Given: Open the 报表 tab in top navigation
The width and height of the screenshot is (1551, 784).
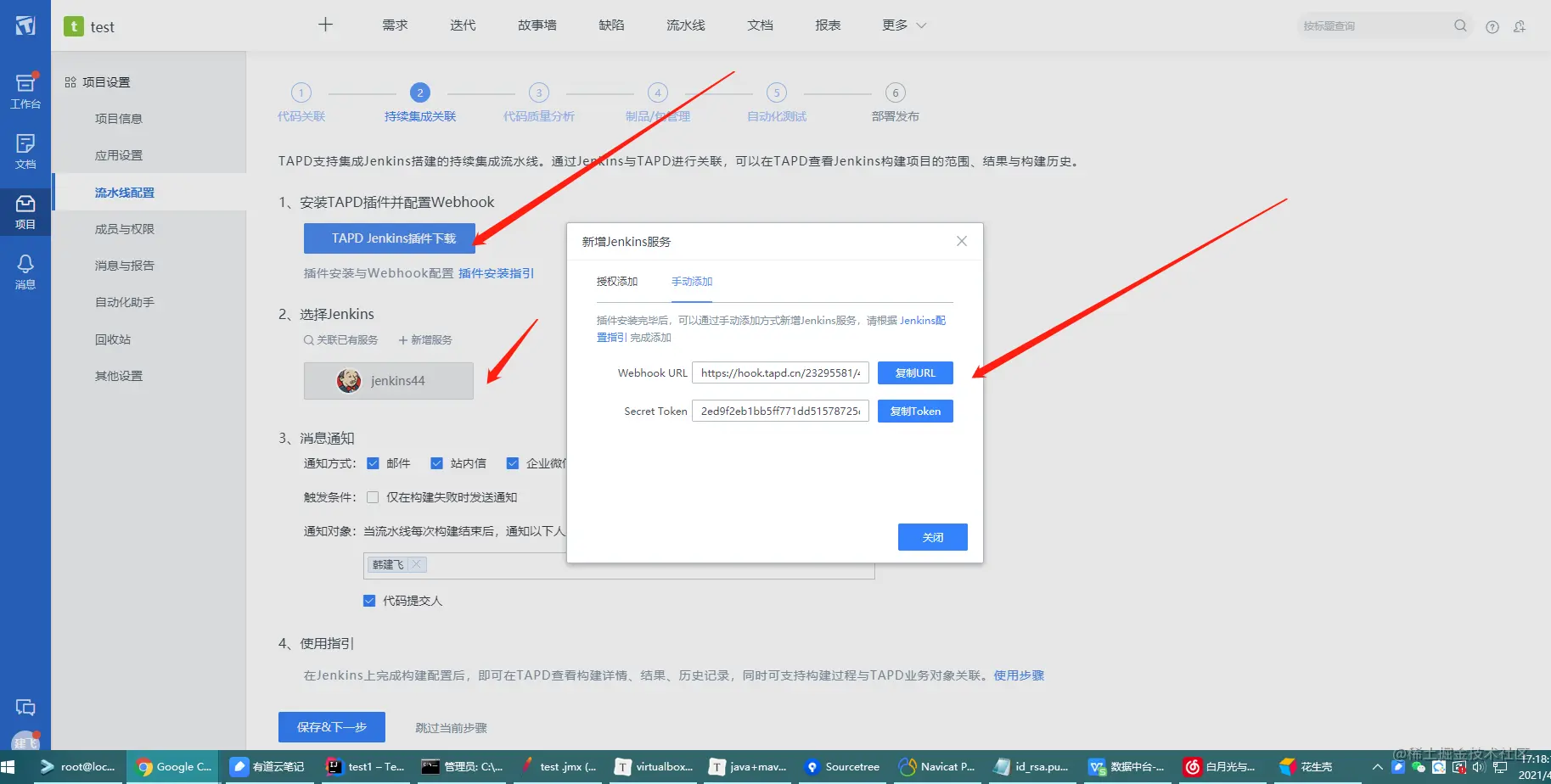Looking at the screenshot, I should 828,25.
